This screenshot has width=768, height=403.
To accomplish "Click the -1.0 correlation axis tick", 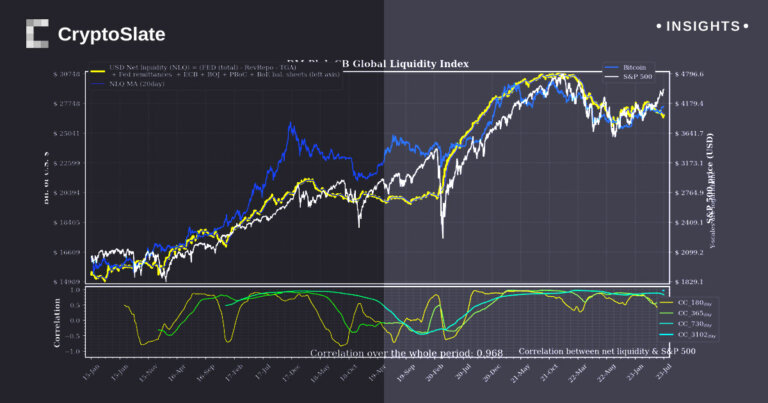I will point(72,352).
